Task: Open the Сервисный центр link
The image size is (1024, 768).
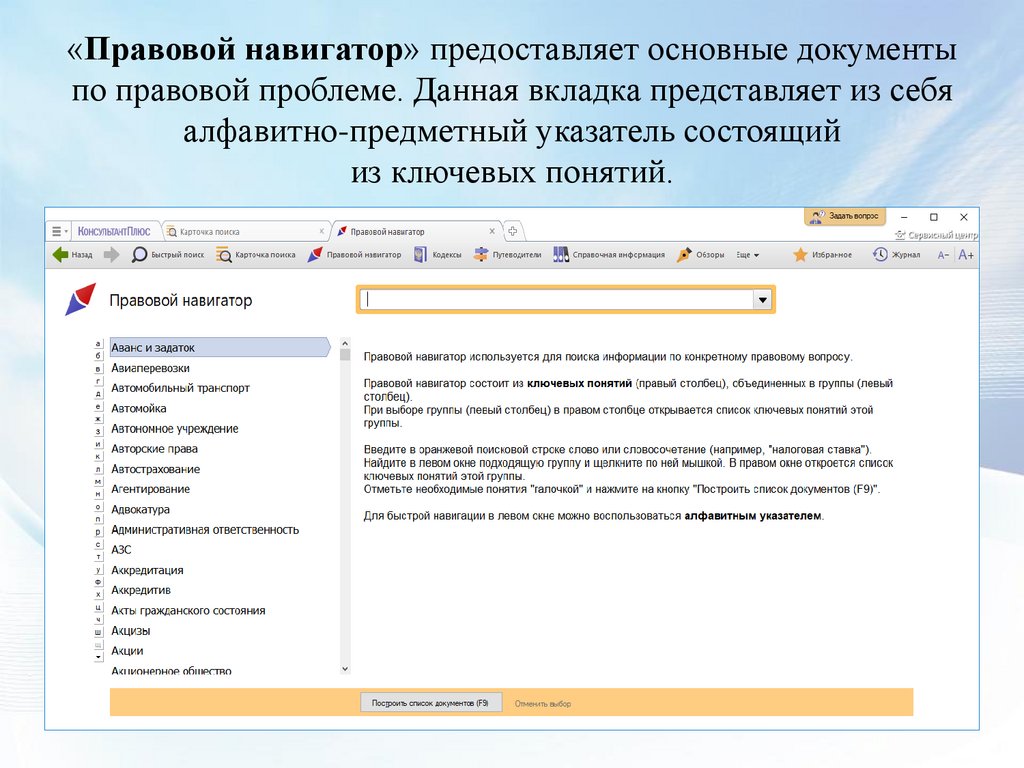Action: tap(936, 235)
